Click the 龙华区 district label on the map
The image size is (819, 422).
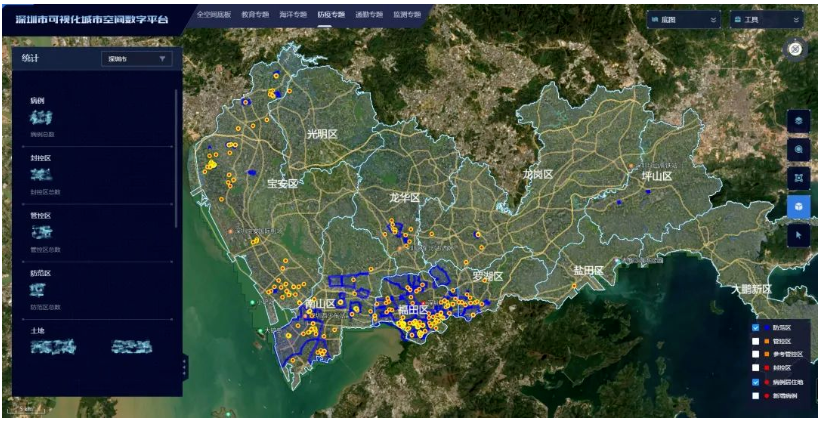pyautogui.click(x=404, y=198)
